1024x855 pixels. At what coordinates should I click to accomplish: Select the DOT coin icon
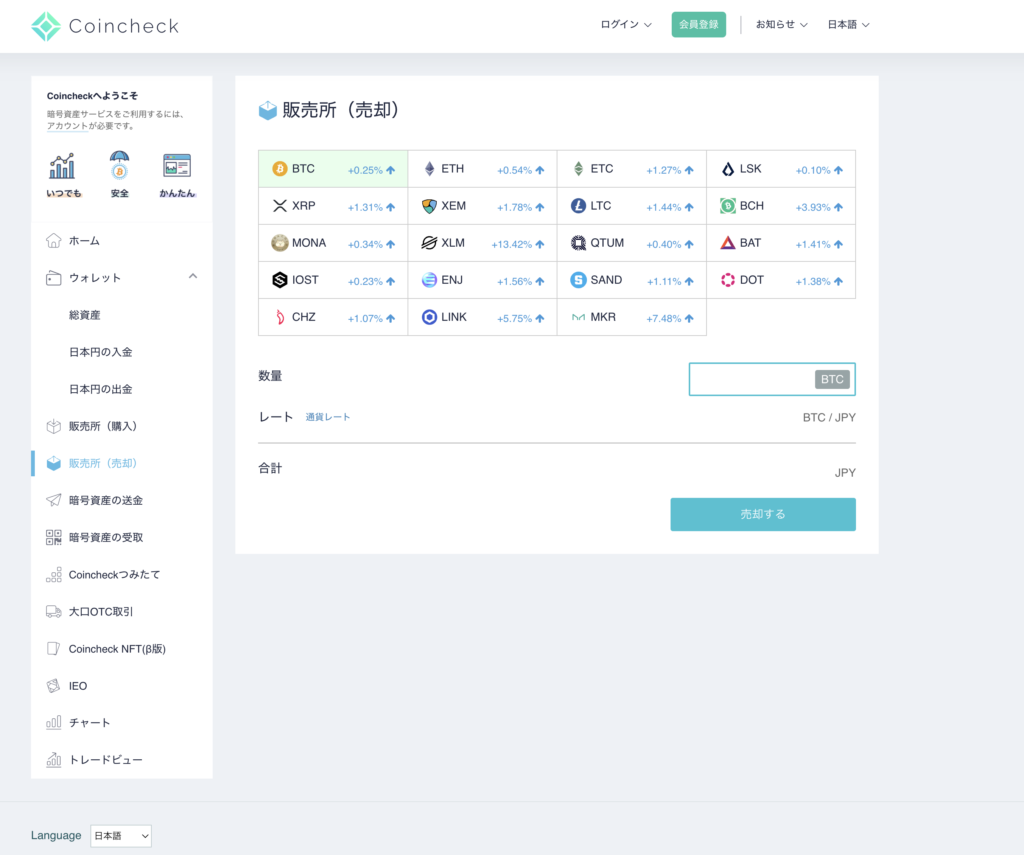click(728, 280)
